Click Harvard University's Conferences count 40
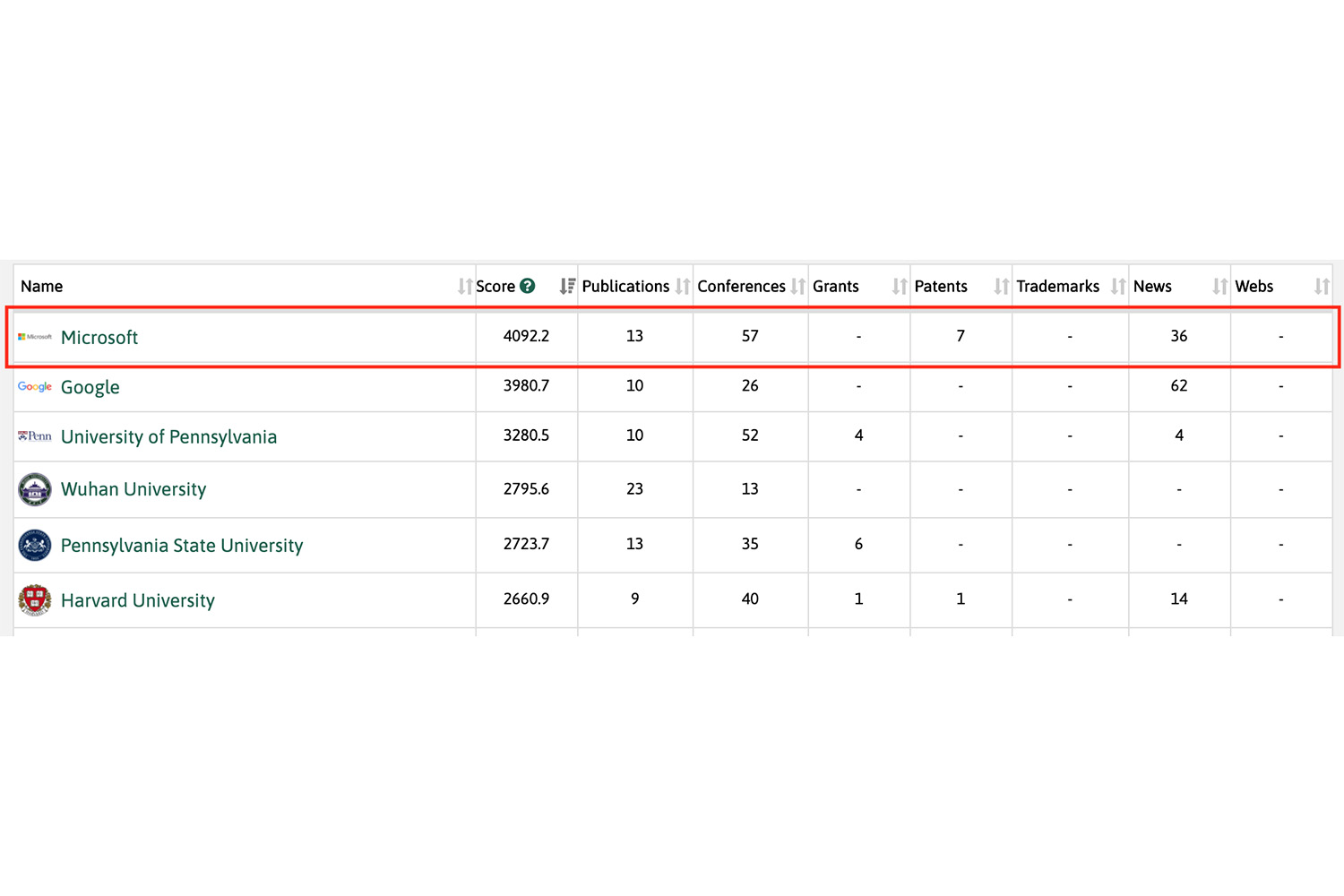 (750, 599)
